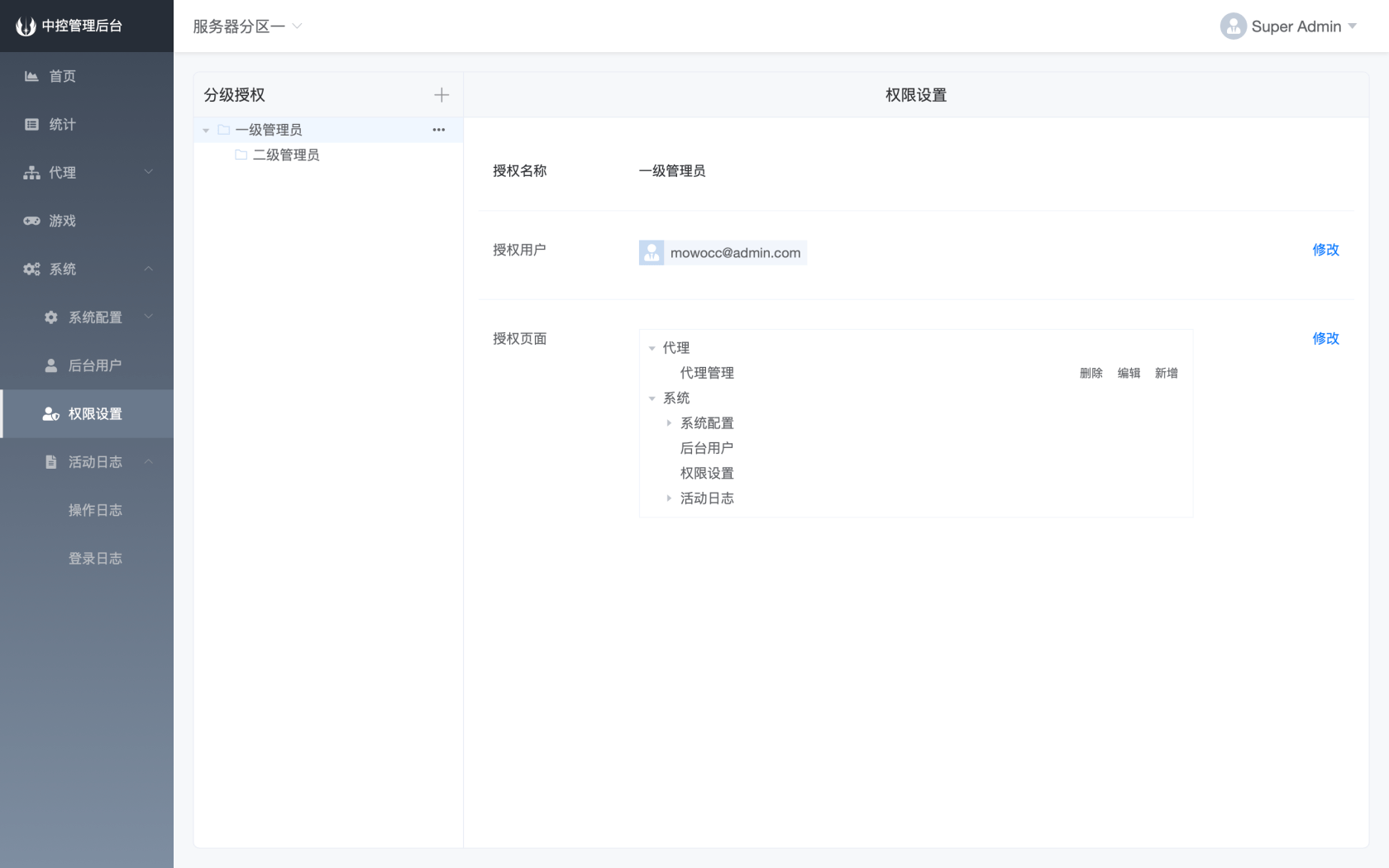This screenshot has width=1389, height=868.
Task: Click 修改 link for 授权页面
Action: tap(1325, 338)
